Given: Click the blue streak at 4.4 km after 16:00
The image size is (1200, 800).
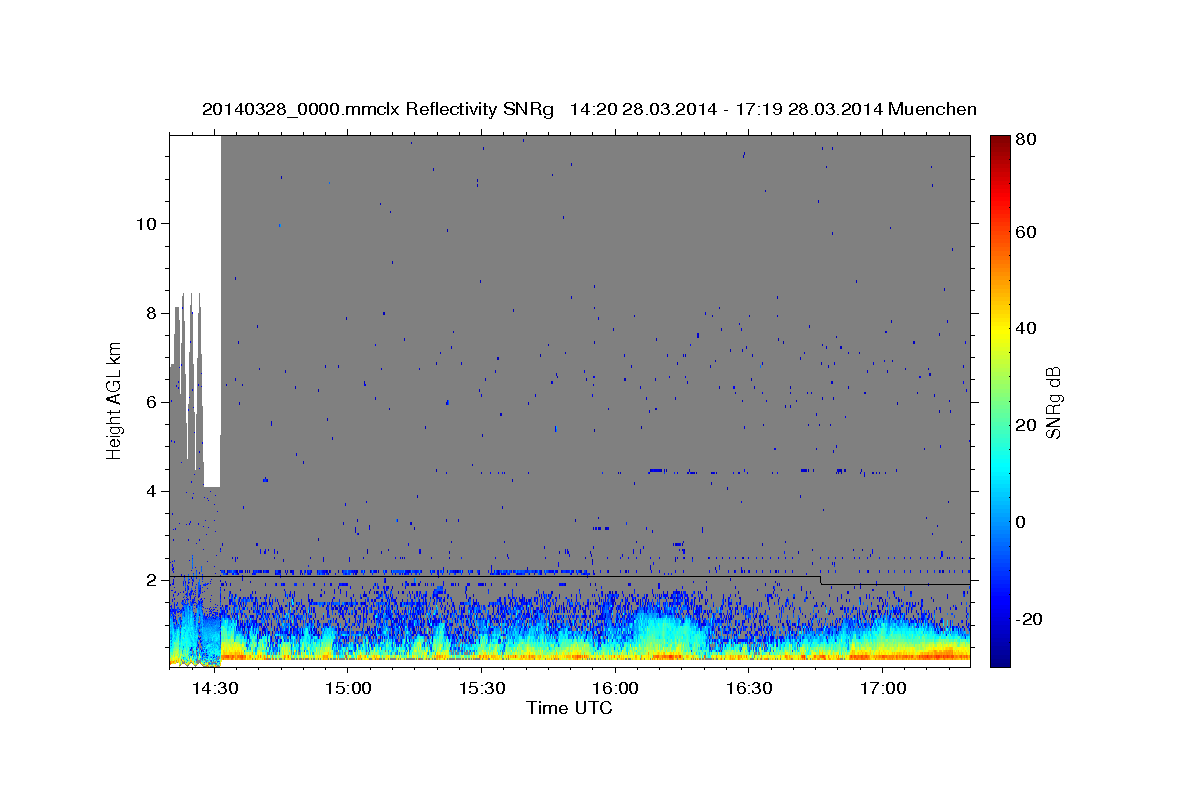Looking at the screenshot, I should click(656, 470).
